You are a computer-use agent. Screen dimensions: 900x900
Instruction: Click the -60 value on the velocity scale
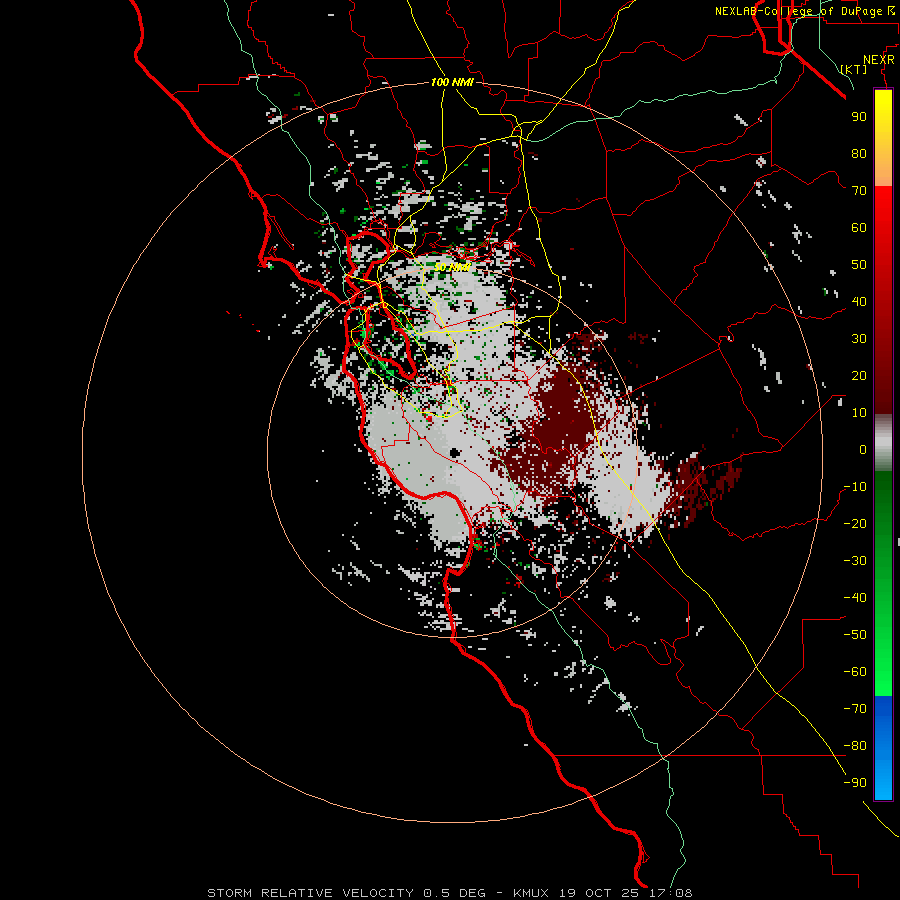pos(855,672)
